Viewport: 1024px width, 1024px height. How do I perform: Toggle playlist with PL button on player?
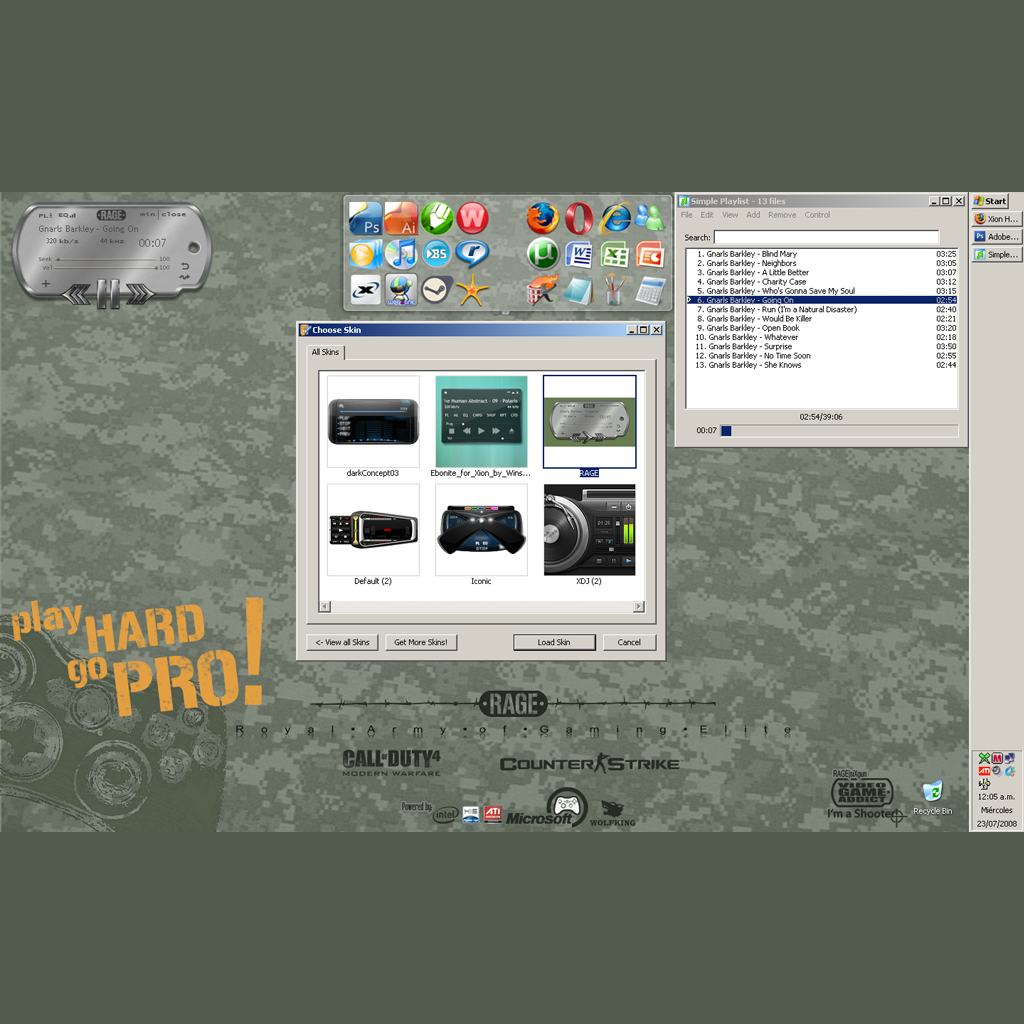point(45,215)
